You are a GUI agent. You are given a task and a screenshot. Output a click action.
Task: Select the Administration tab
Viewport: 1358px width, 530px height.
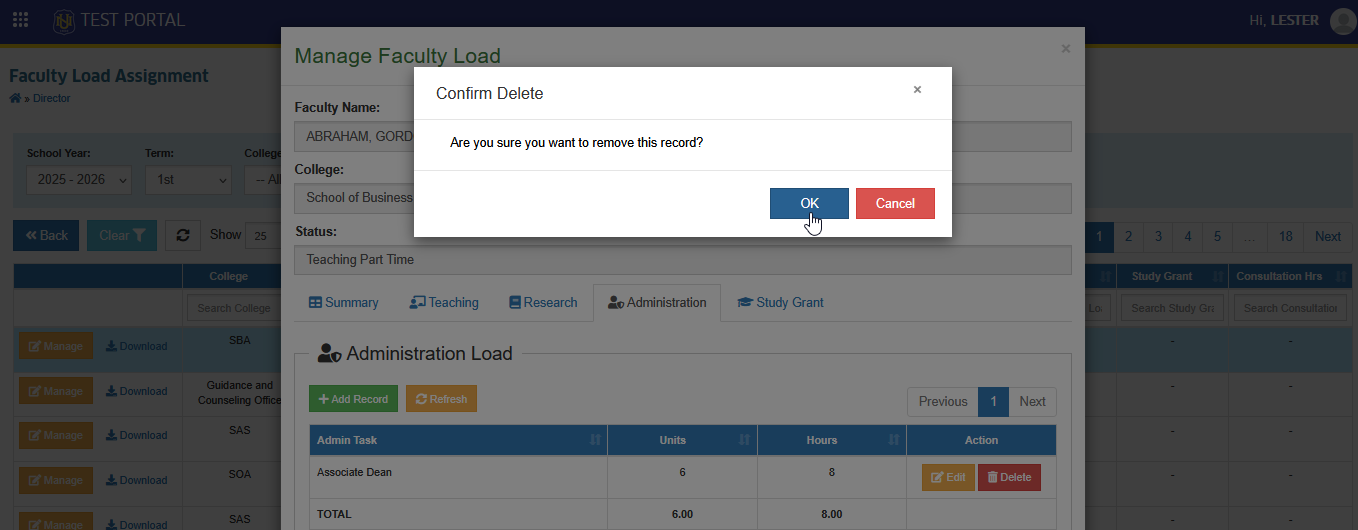[657, 302]
